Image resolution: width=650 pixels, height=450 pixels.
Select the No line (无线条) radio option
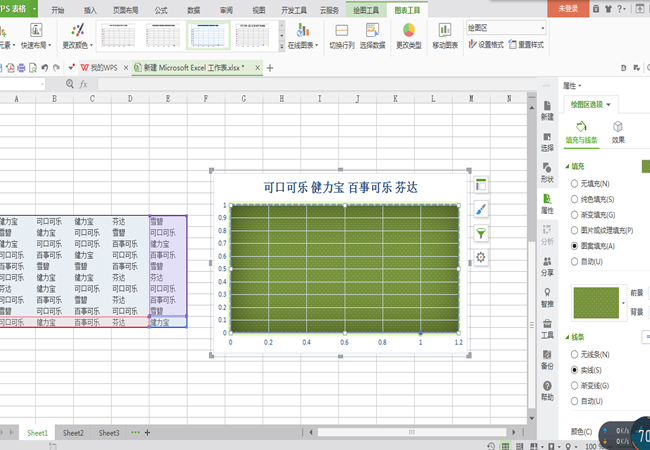point(574,354)
